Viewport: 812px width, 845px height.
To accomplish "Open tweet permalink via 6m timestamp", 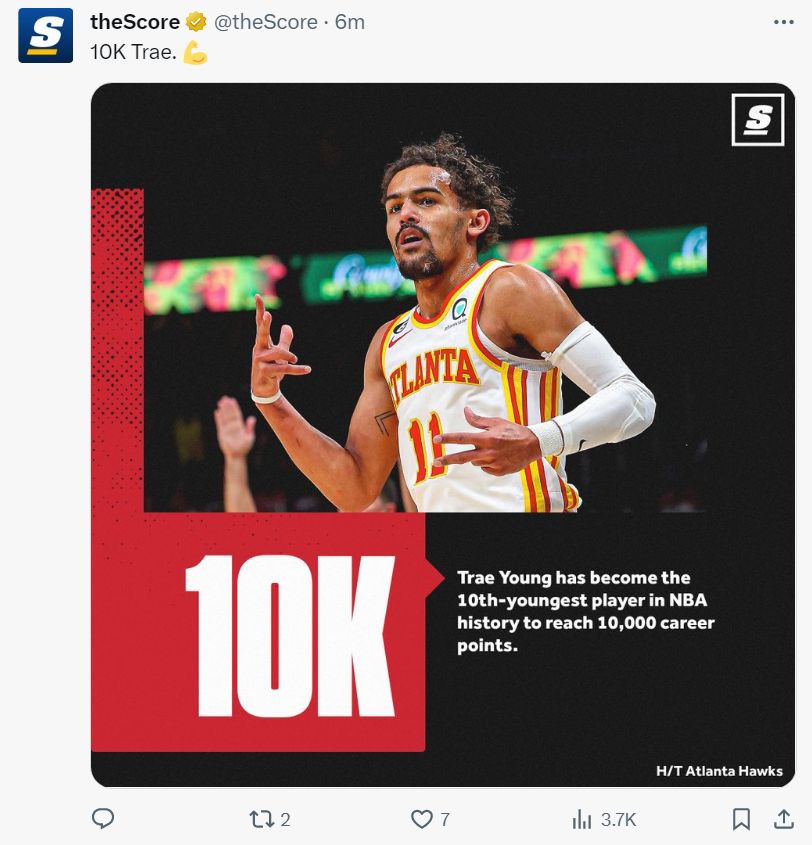I will (x=350, y=22).
